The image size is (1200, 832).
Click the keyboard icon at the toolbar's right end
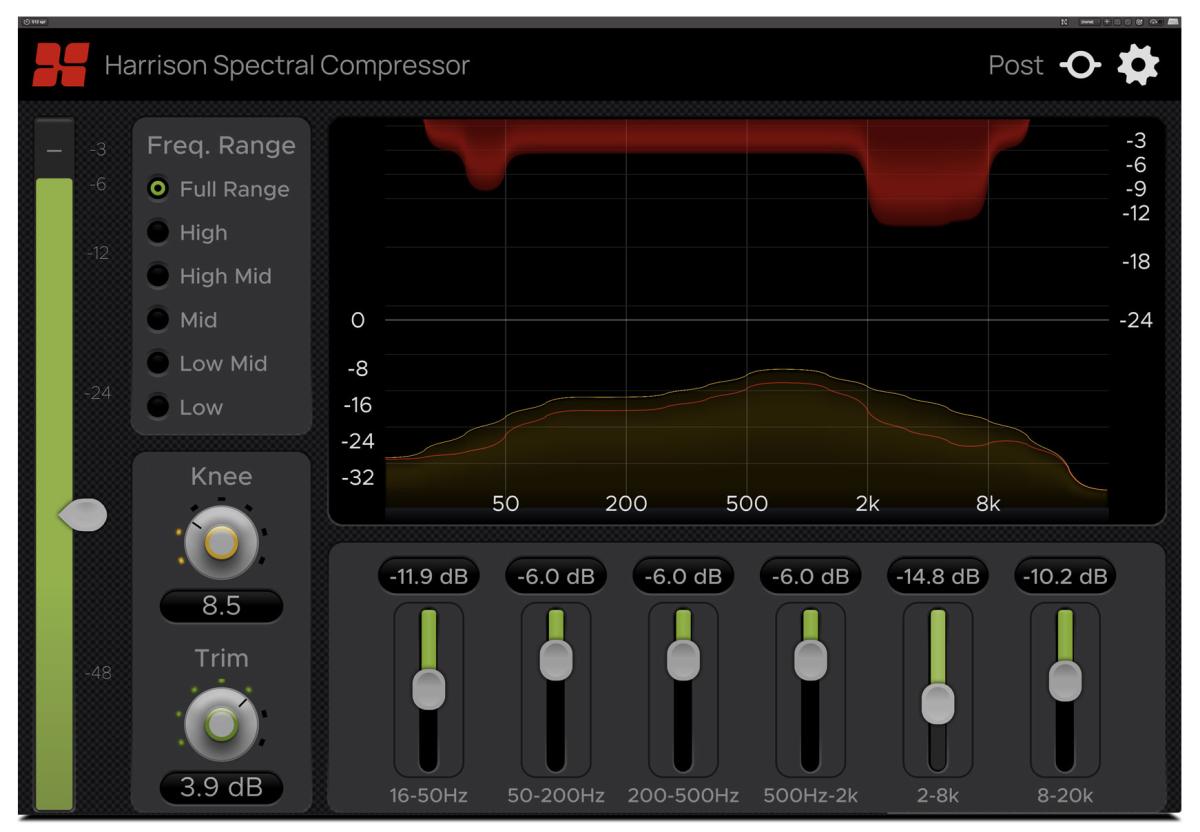coord(1173,19)
